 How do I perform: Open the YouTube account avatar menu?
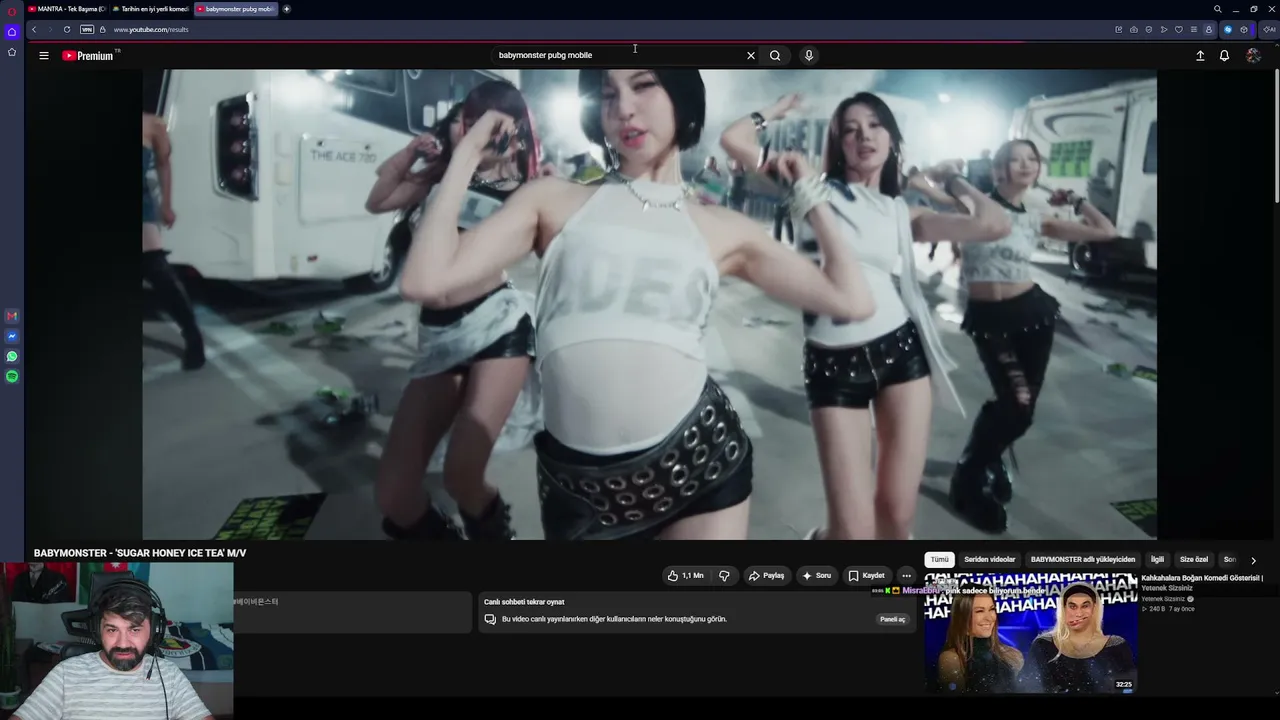point(1253,56)
